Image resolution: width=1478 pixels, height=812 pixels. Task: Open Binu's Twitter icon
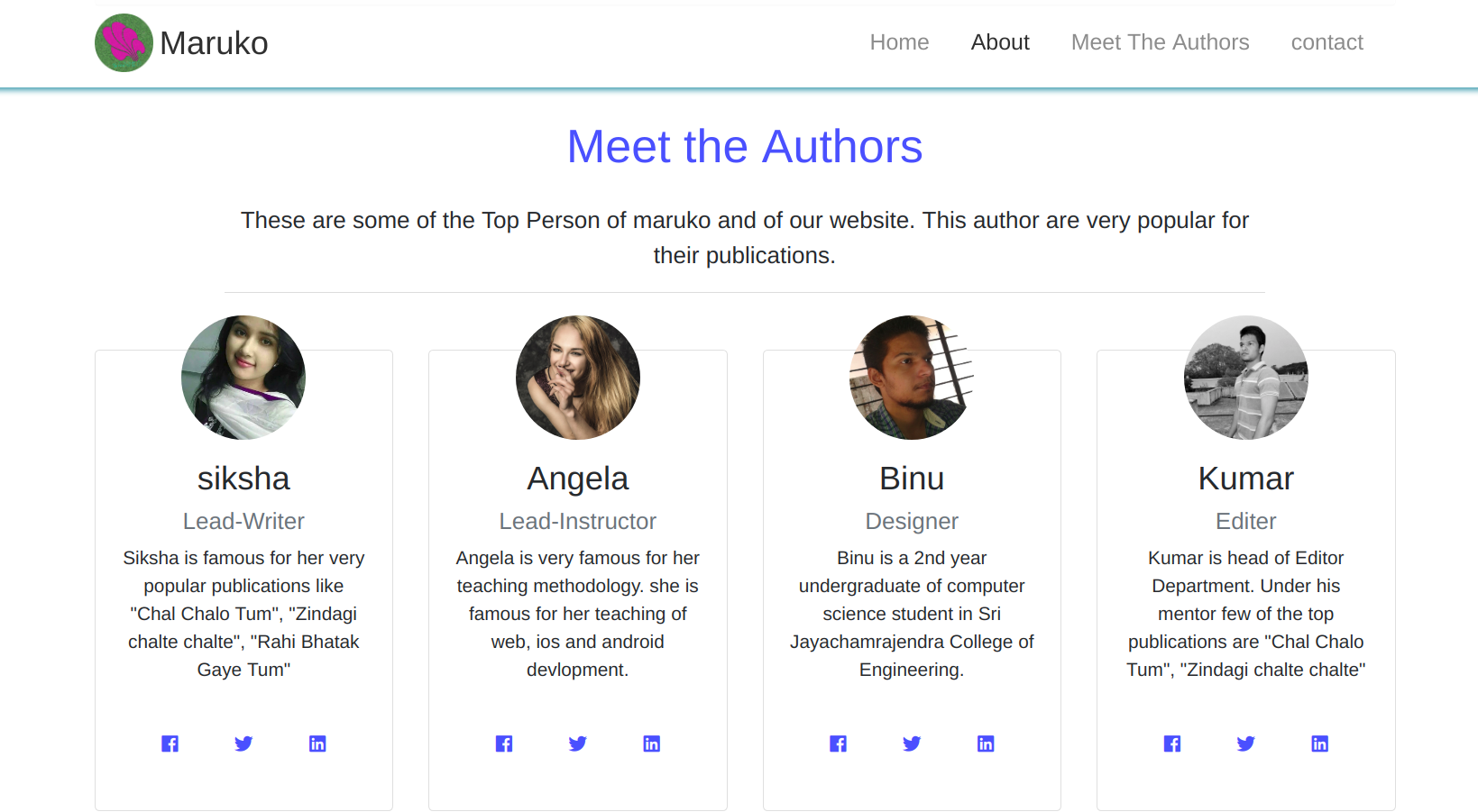912,744
